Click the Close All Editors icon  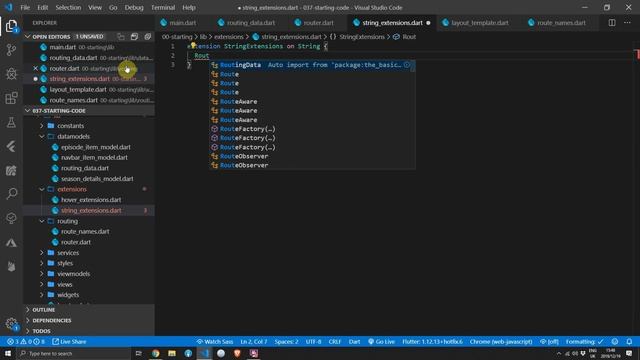click(148, 37)
